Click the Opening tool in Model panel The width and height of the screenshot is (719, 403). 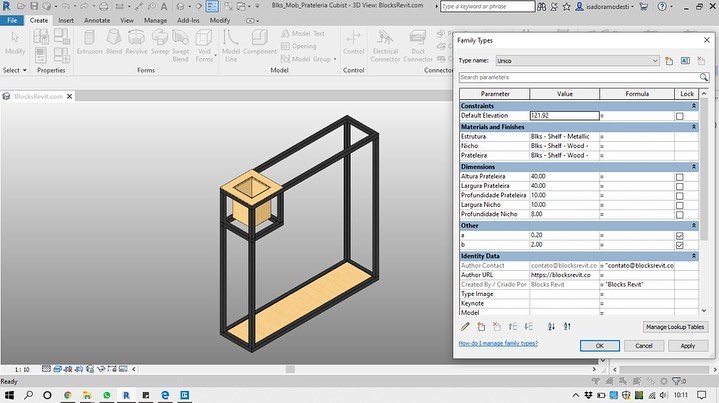299,46
